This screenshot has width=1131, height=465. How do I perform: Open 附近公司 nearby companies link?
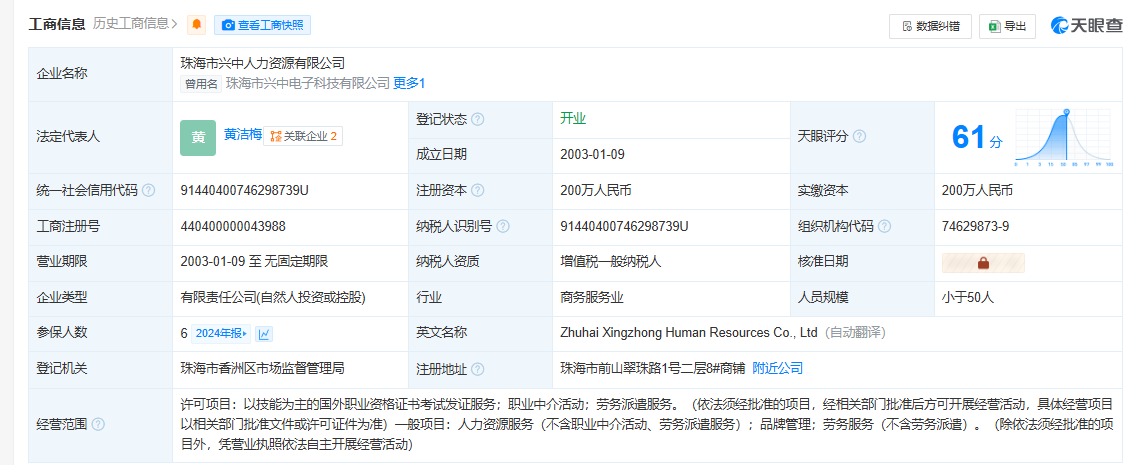coord(778,368)
